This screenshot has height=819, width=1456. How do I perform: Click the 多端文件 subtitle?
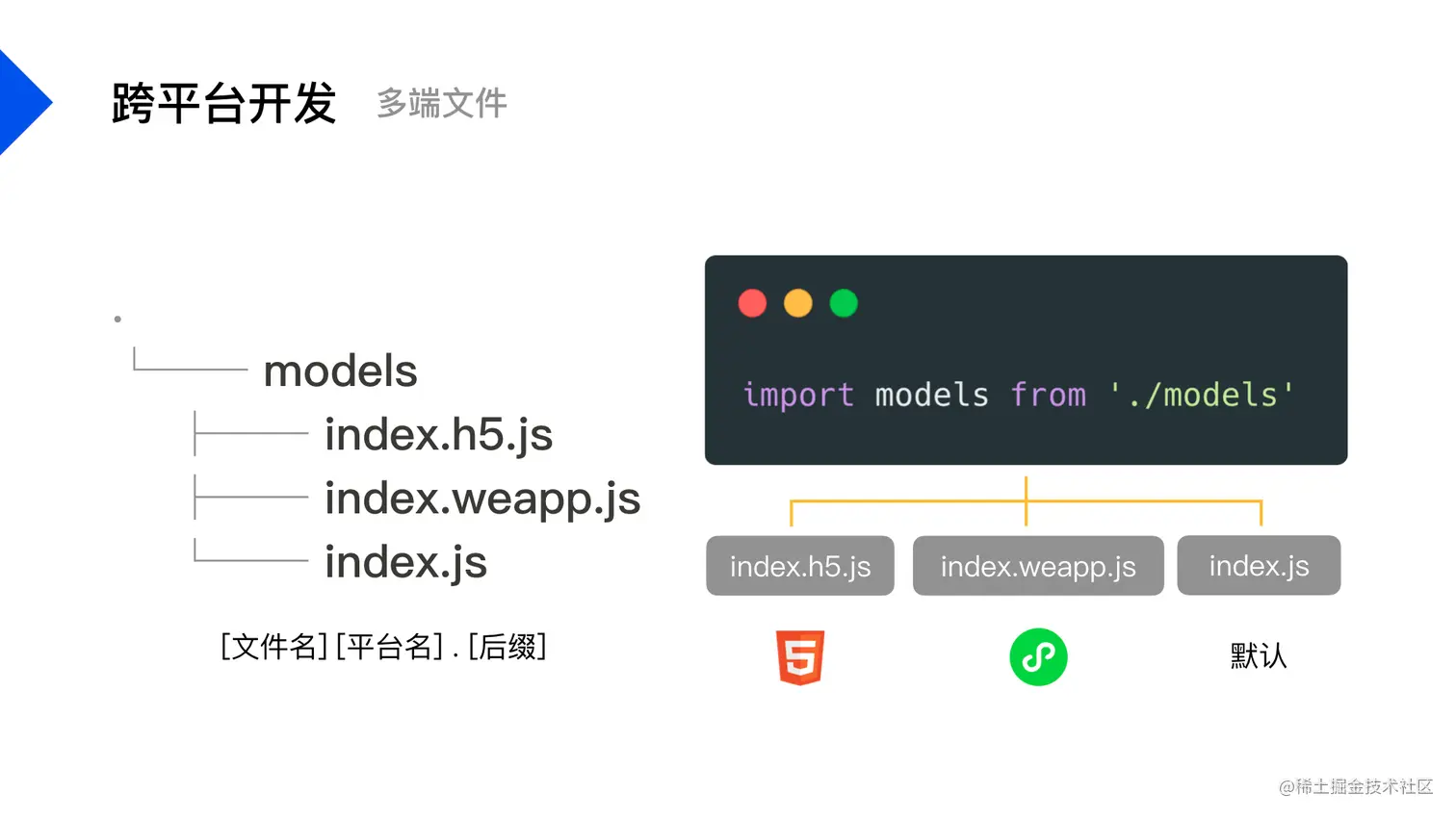tap(442, 103)
